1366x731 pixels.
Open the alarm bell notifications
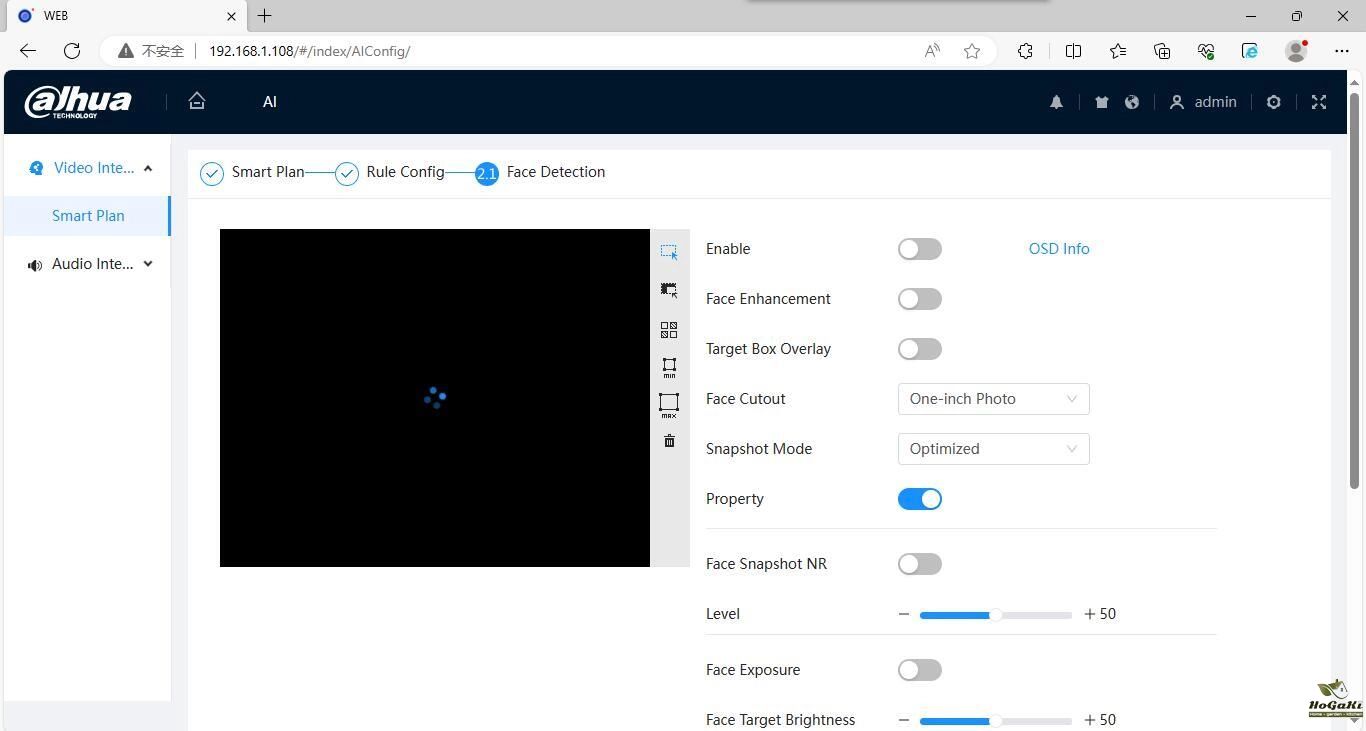(1056, 102)
